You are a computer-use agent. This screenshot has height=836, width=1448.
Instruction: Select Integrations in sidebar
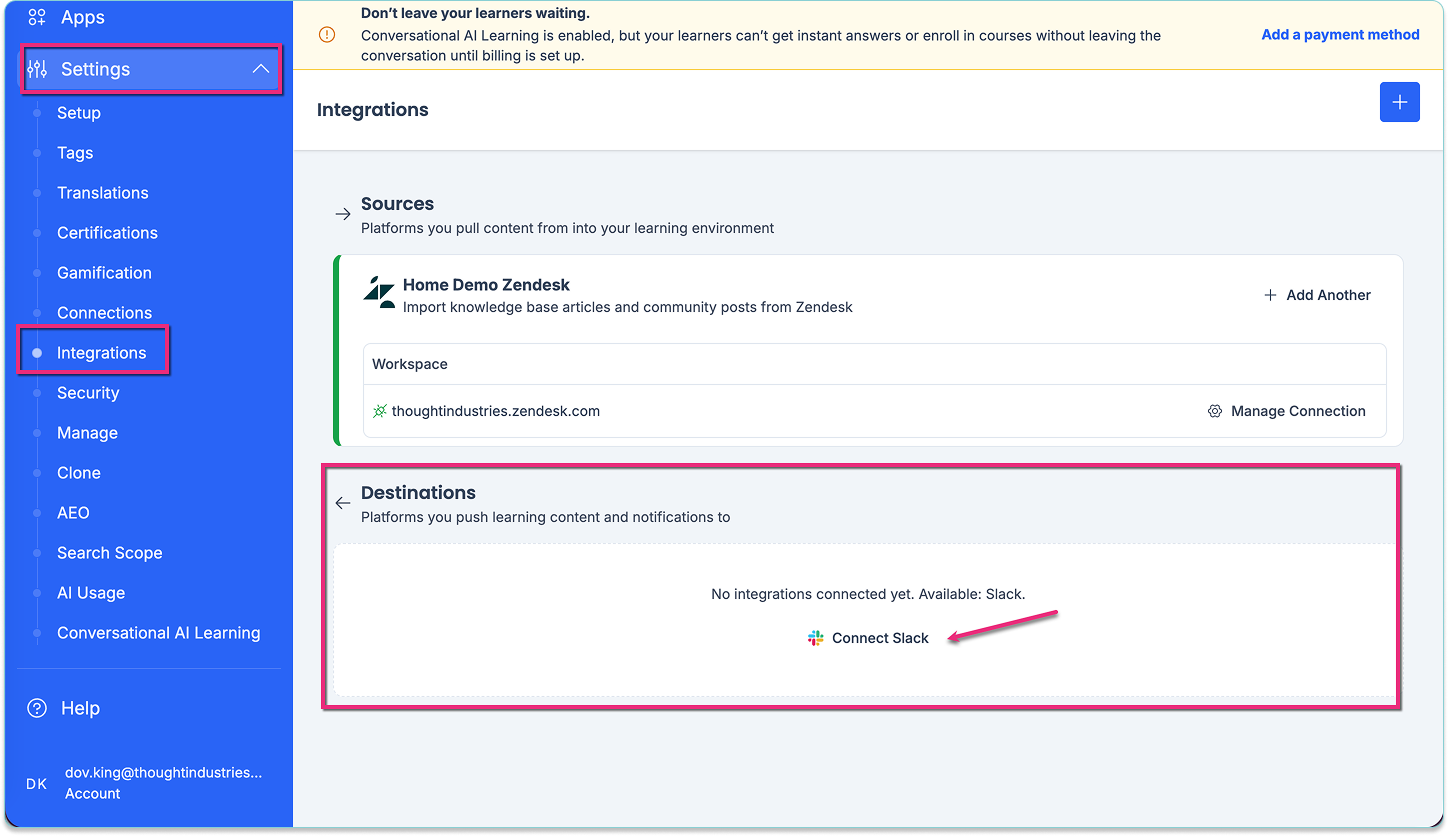[101, 353]
